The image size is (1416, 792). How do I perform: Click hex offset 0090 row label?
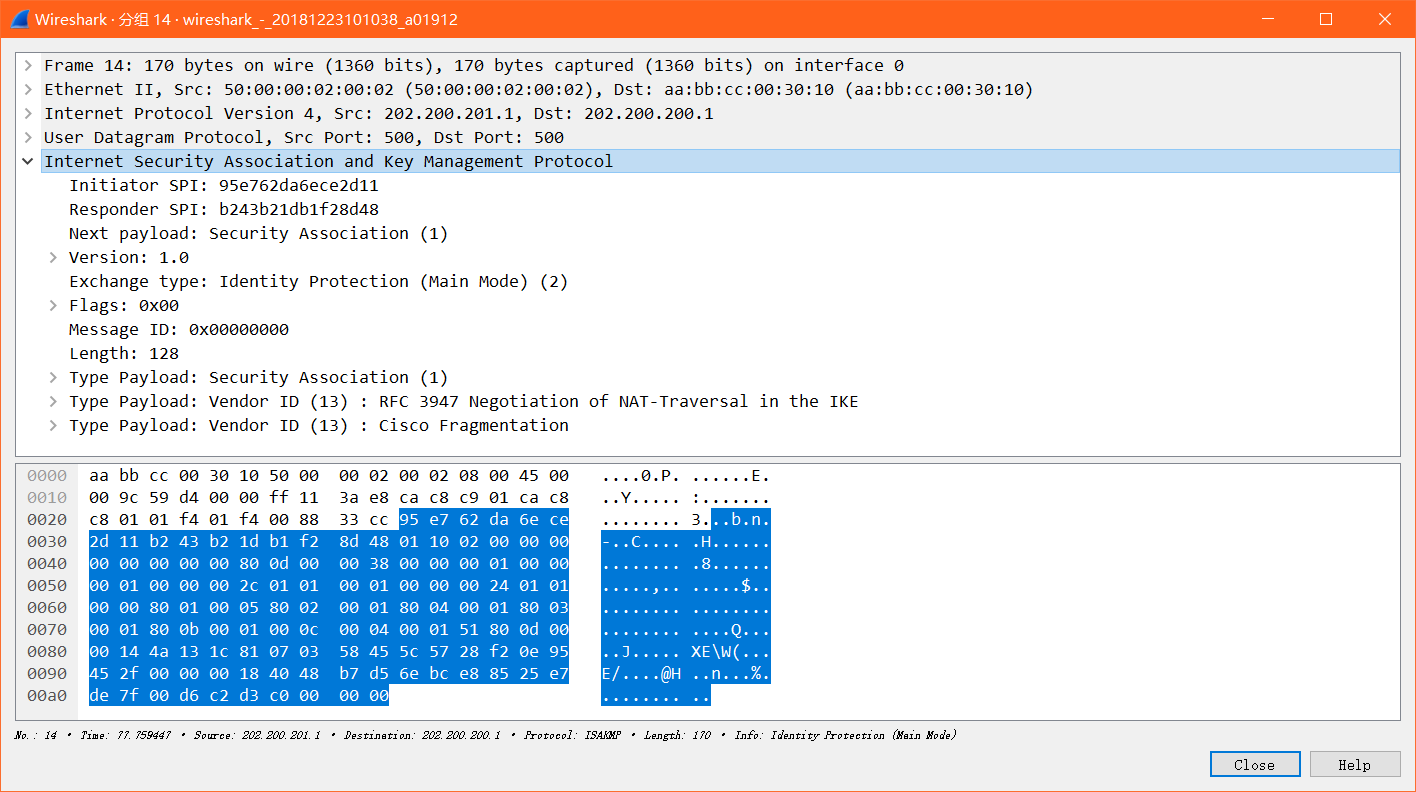pyautogui.click(x=47, y=674)
